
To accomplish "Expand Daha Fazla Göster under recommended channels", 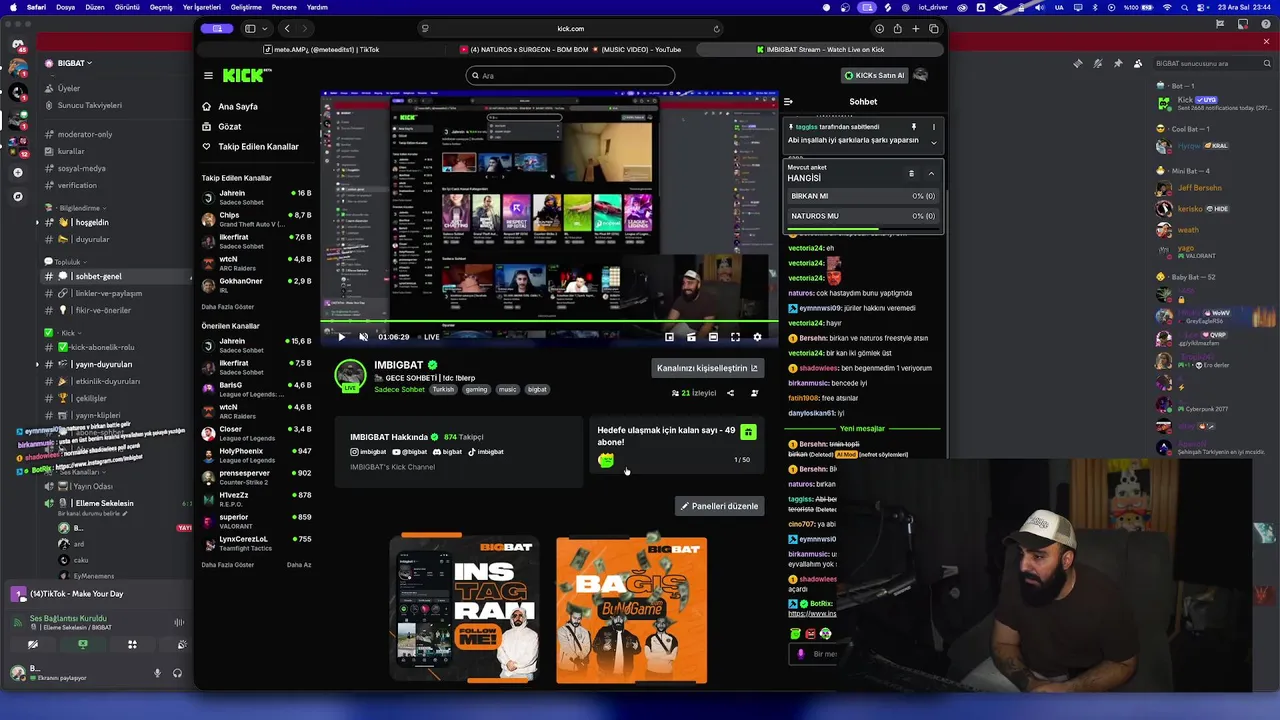I will coord(228,565).
